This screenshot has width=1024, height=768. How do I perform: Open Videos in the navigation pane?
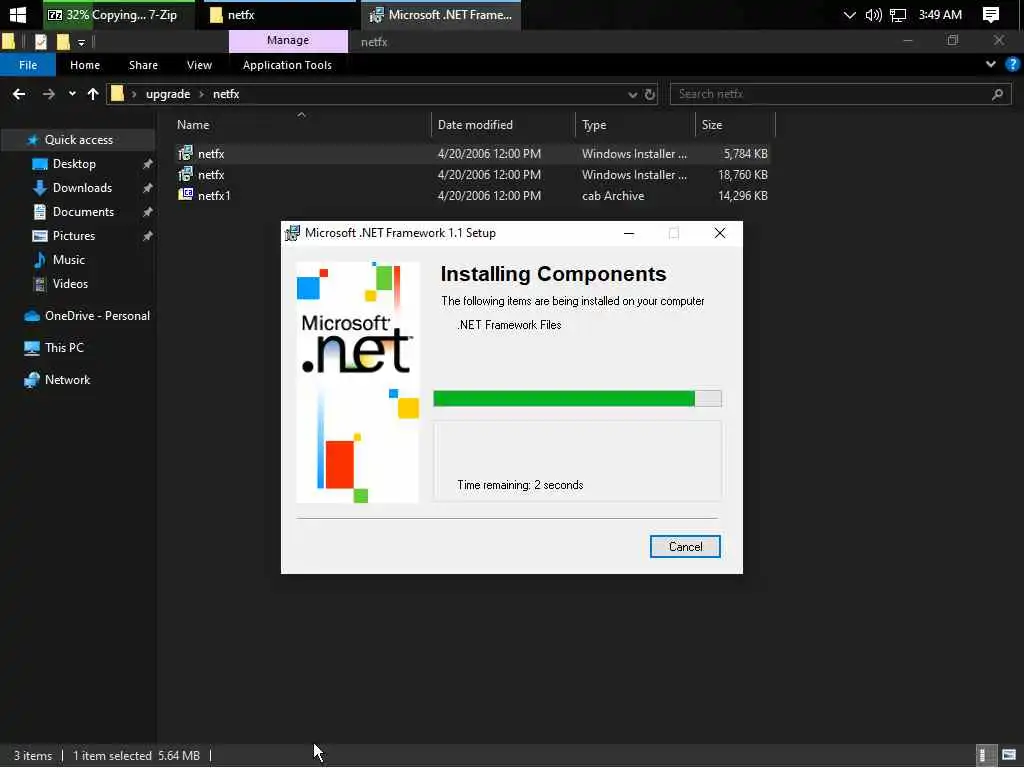[70, 284]
